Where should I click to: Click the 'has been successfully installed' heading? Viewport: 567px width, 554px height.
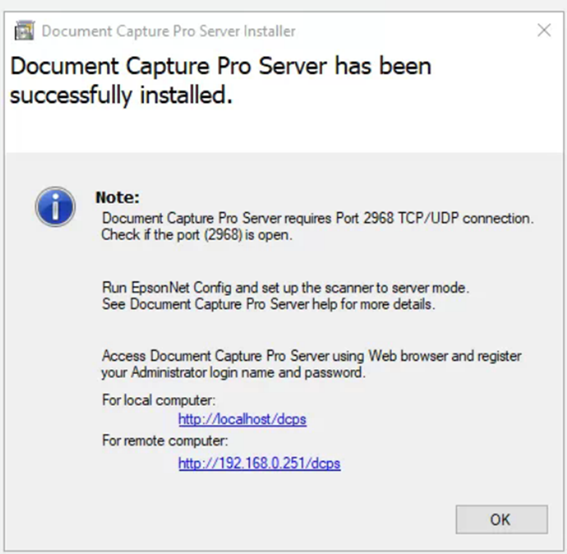click(x=221, y=81)
